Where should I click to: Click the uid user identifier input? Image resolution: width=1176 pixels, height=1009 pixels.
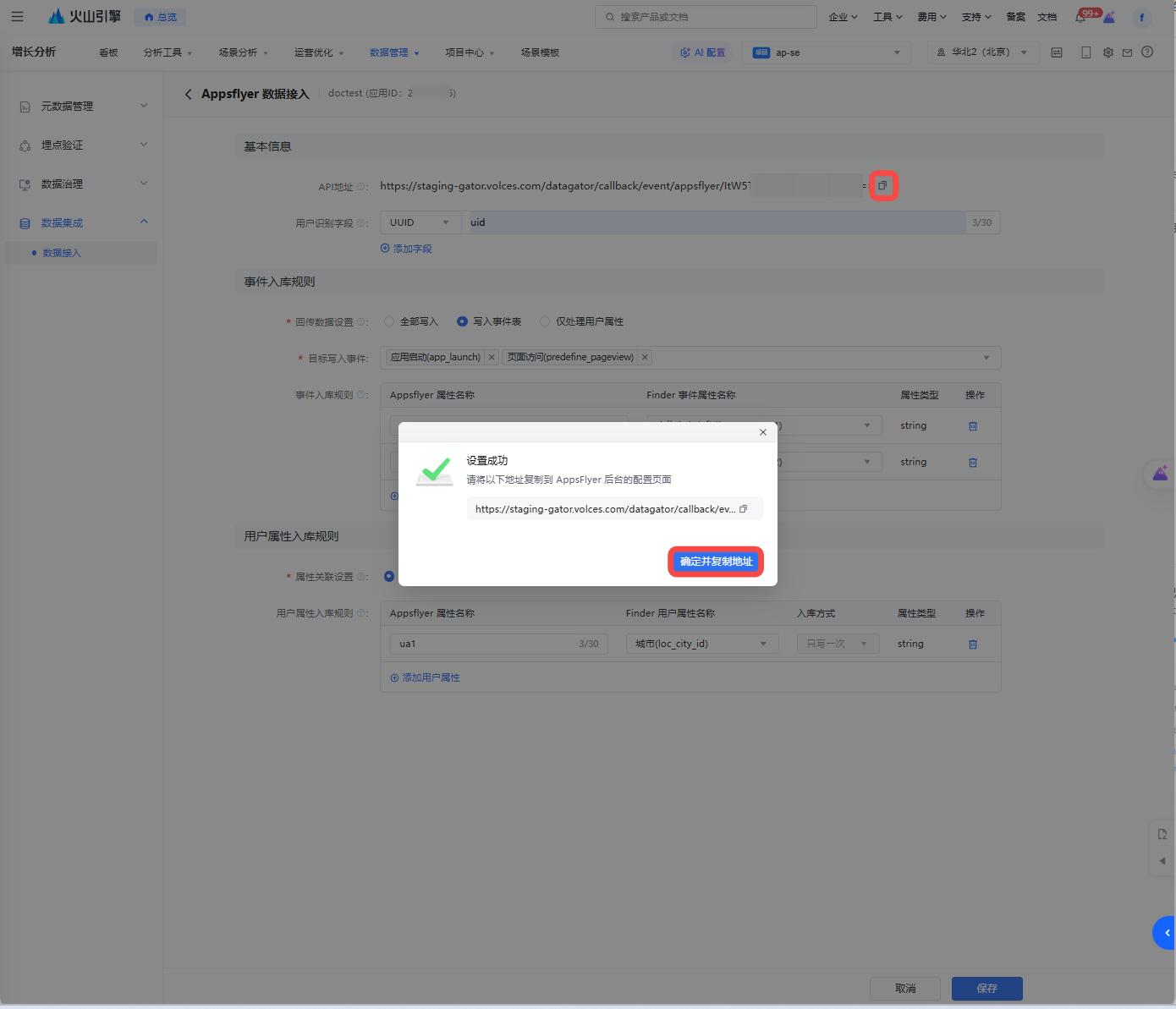tap(731, 222)
